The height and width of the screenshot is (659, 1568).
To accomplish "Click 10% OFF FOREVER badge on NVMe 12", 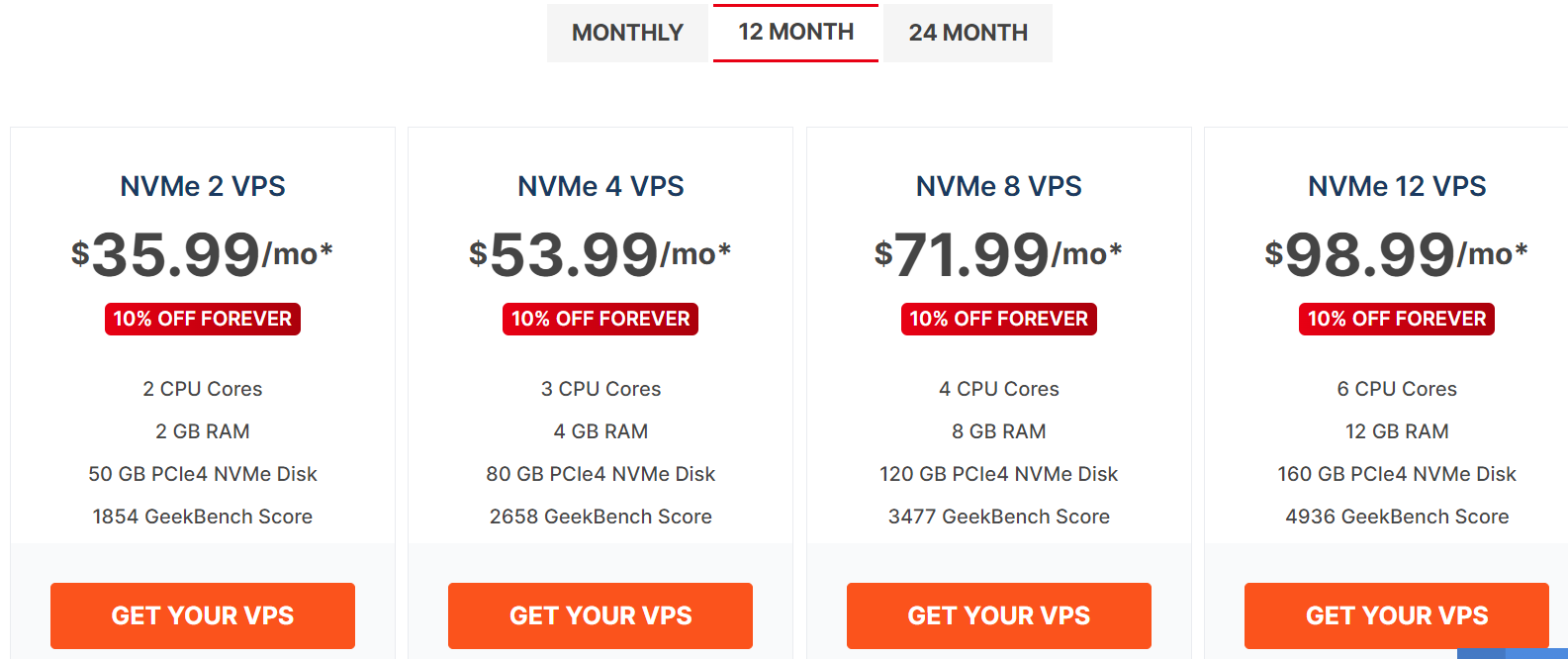I will 1396,319.
